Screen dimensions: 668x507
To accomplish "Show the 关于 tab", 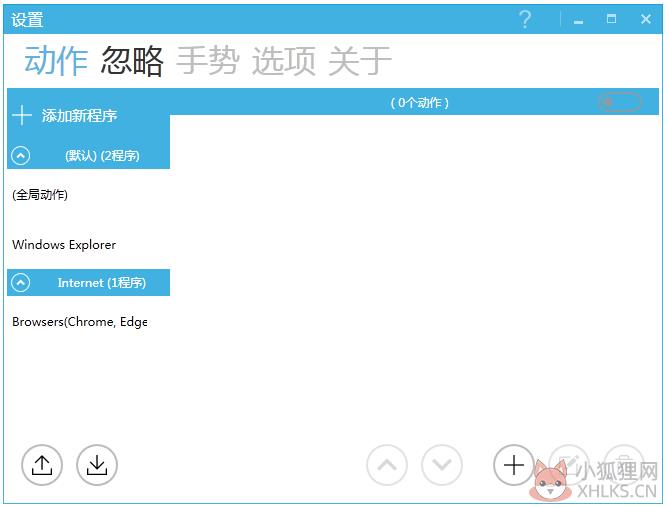I will point(360,61).
